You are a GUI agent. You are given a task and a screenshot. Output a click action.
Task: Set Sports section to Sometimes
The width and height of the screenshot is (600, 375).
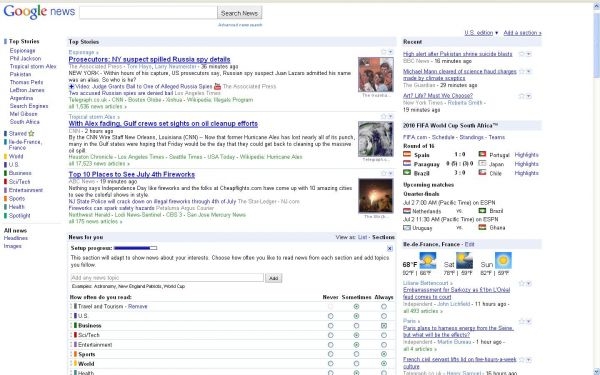click(x=356, y=354)
